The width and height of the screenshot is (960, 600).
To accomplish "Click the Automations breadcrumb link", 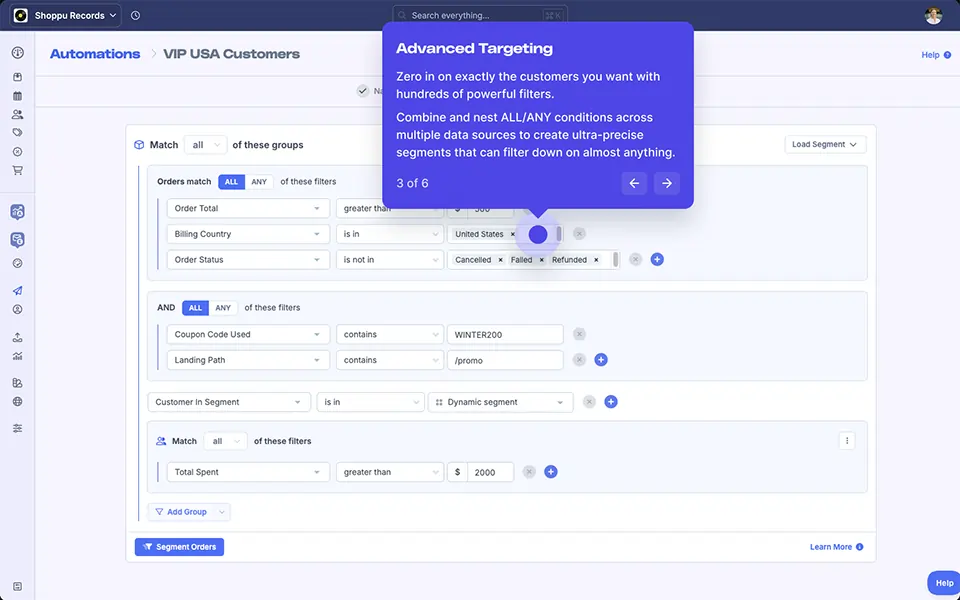I will click(x=94, y=54).
